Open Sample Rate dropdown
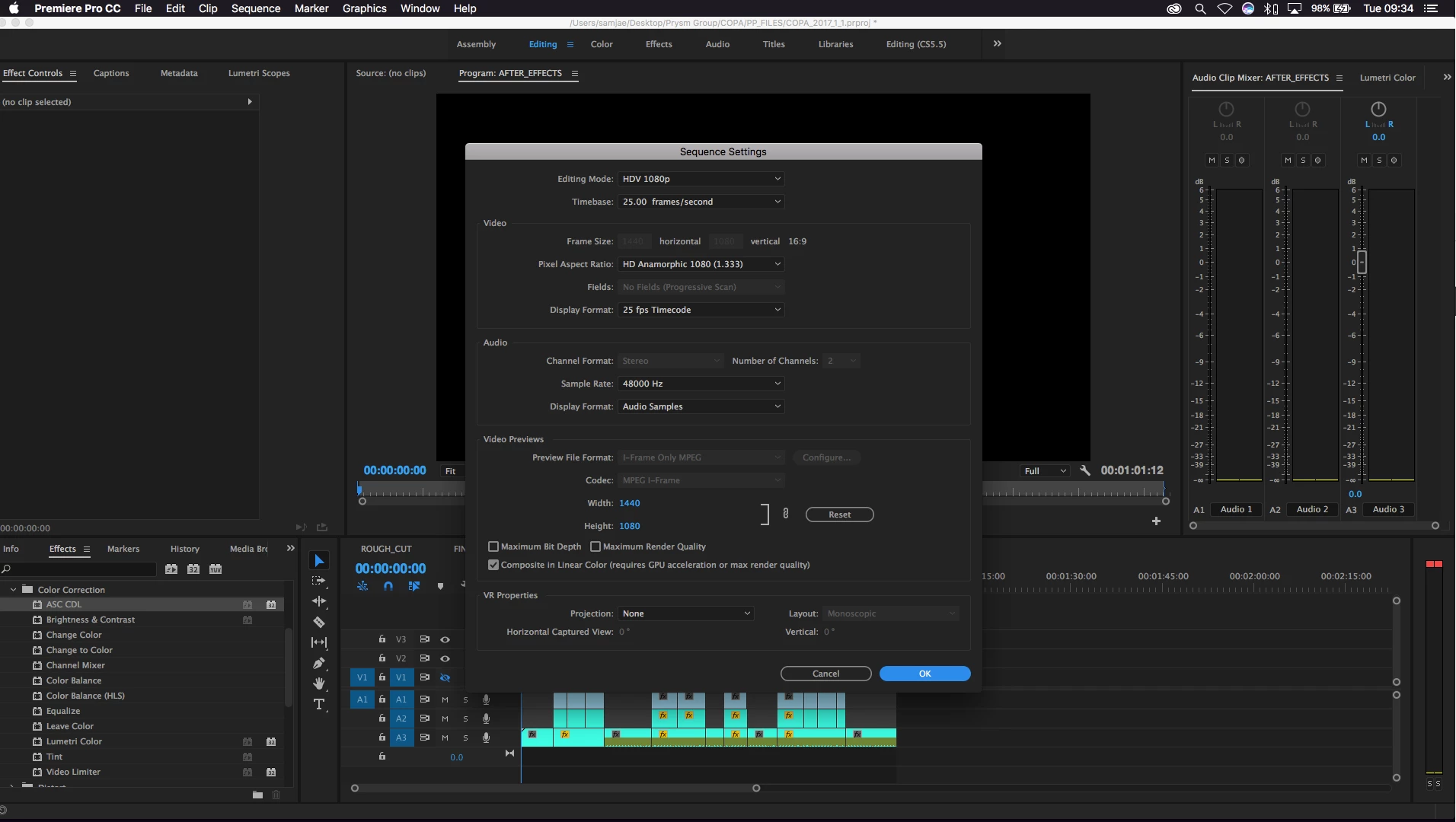Screen dimensions: 1456x822 point(701,384)
